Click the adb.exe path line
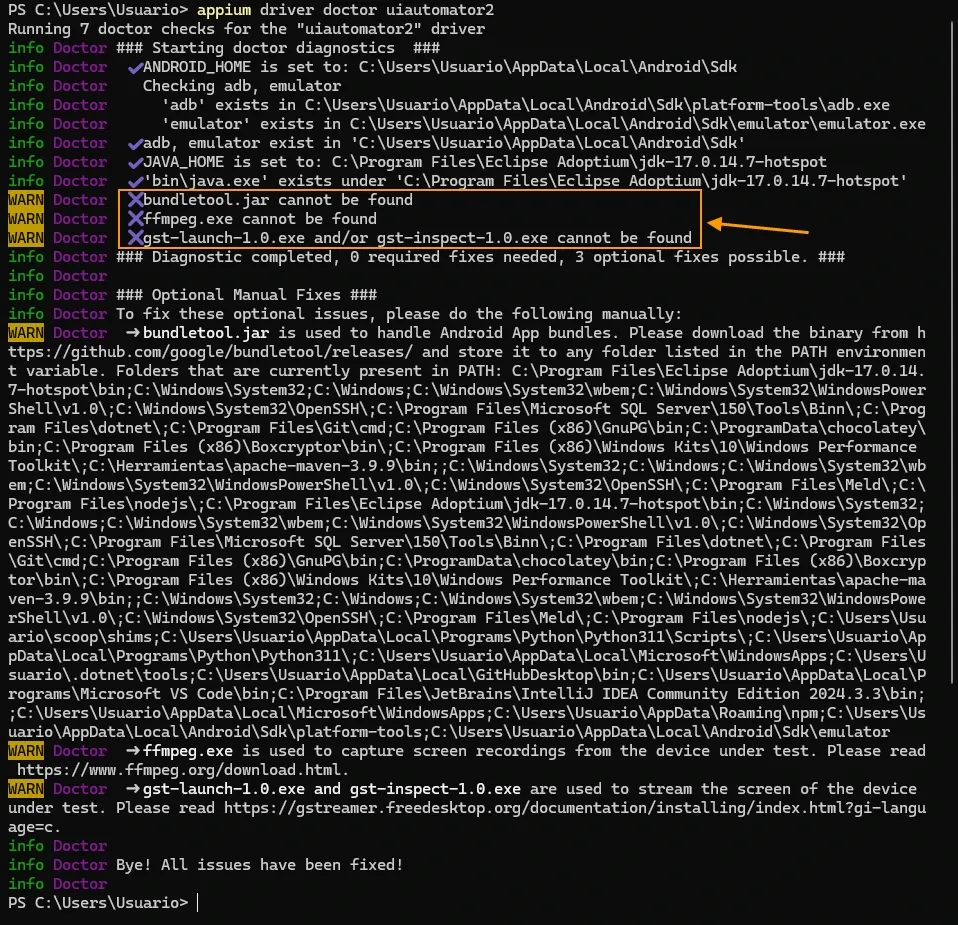This screenshot has height=925, width=958. pyautogui.click(x=525, y=104)
